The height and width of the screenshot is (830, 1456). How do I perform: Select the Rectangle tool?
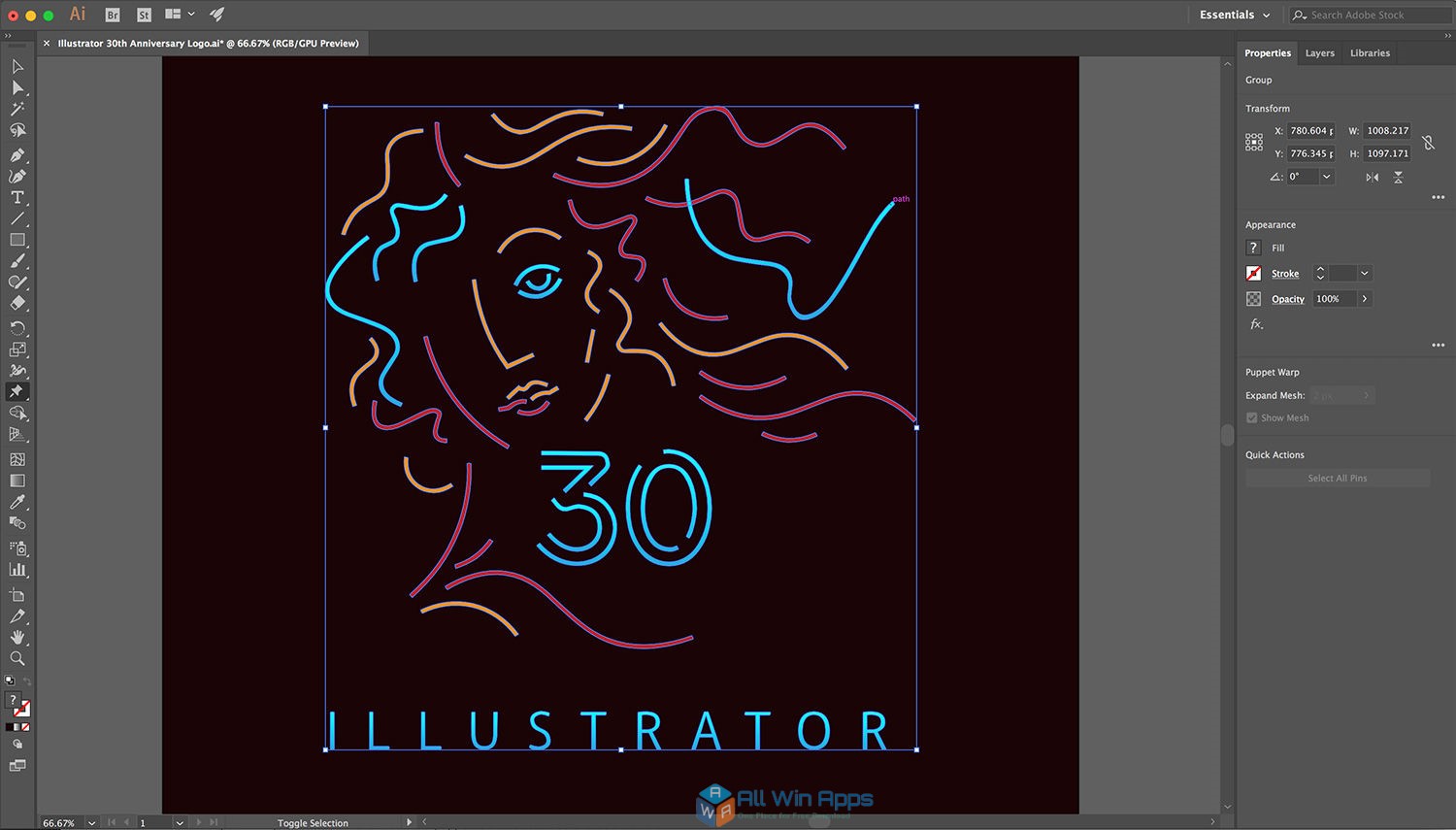17,240
